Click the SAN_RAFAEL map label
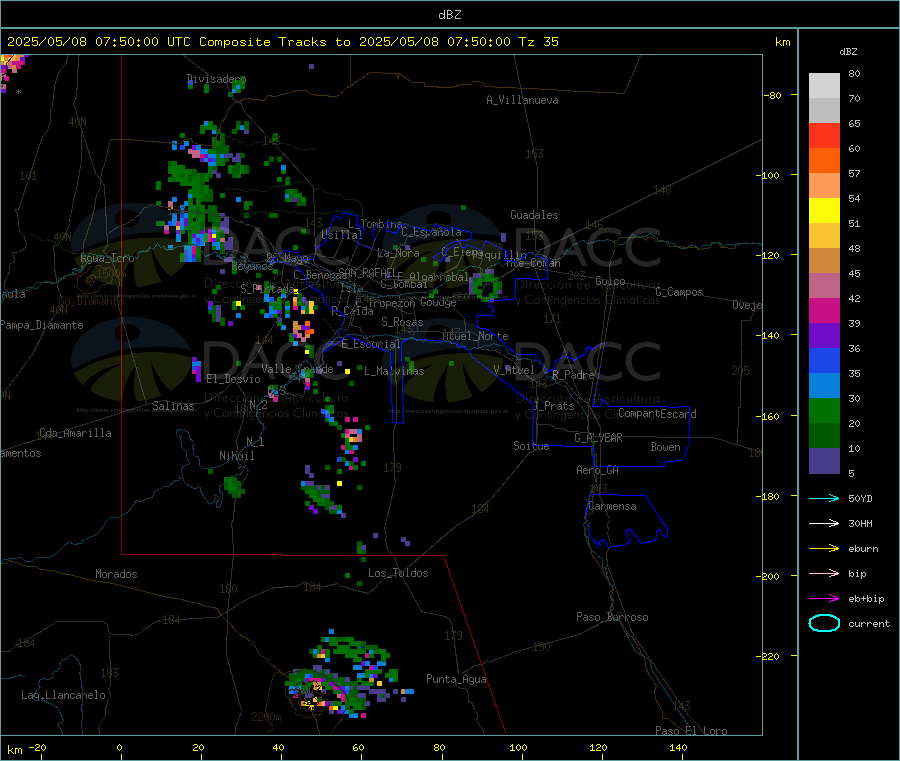Screen dimensions: 900x761 [x=366, y=273]
